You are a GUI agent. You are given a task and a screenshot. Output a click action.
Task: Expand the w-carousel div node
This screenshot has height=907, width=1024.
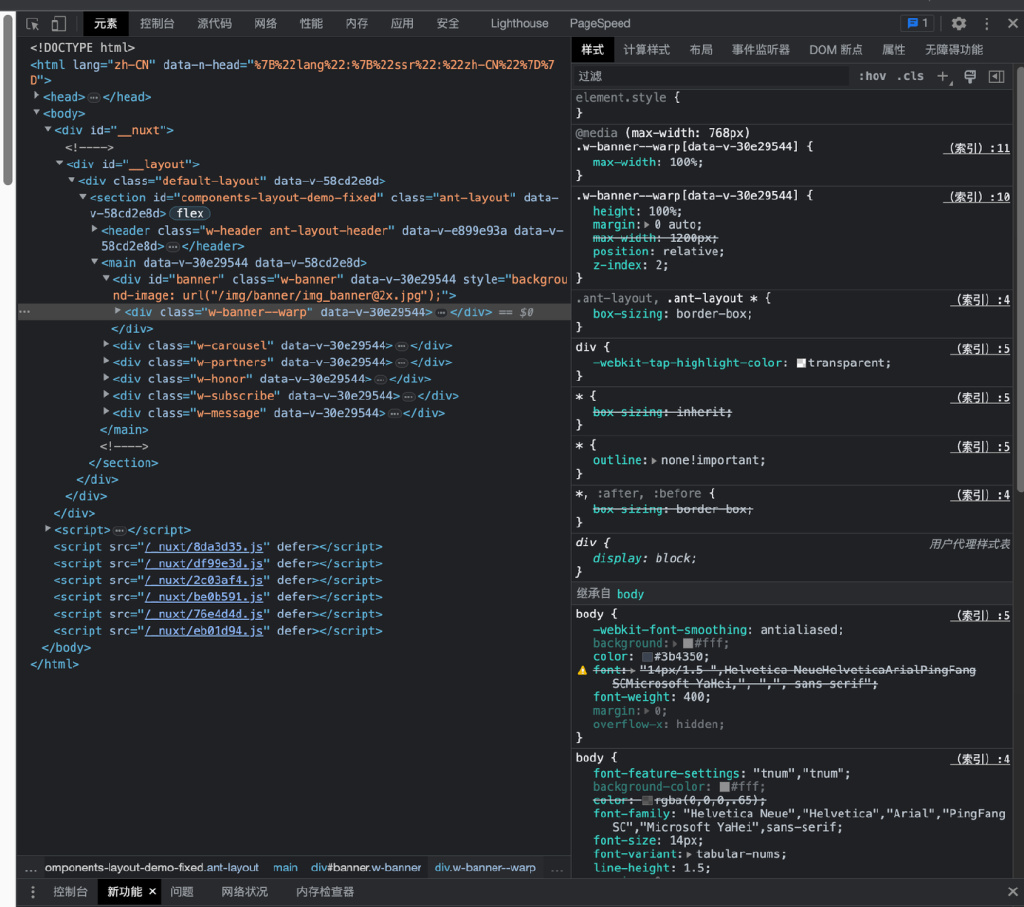[107, 345]
